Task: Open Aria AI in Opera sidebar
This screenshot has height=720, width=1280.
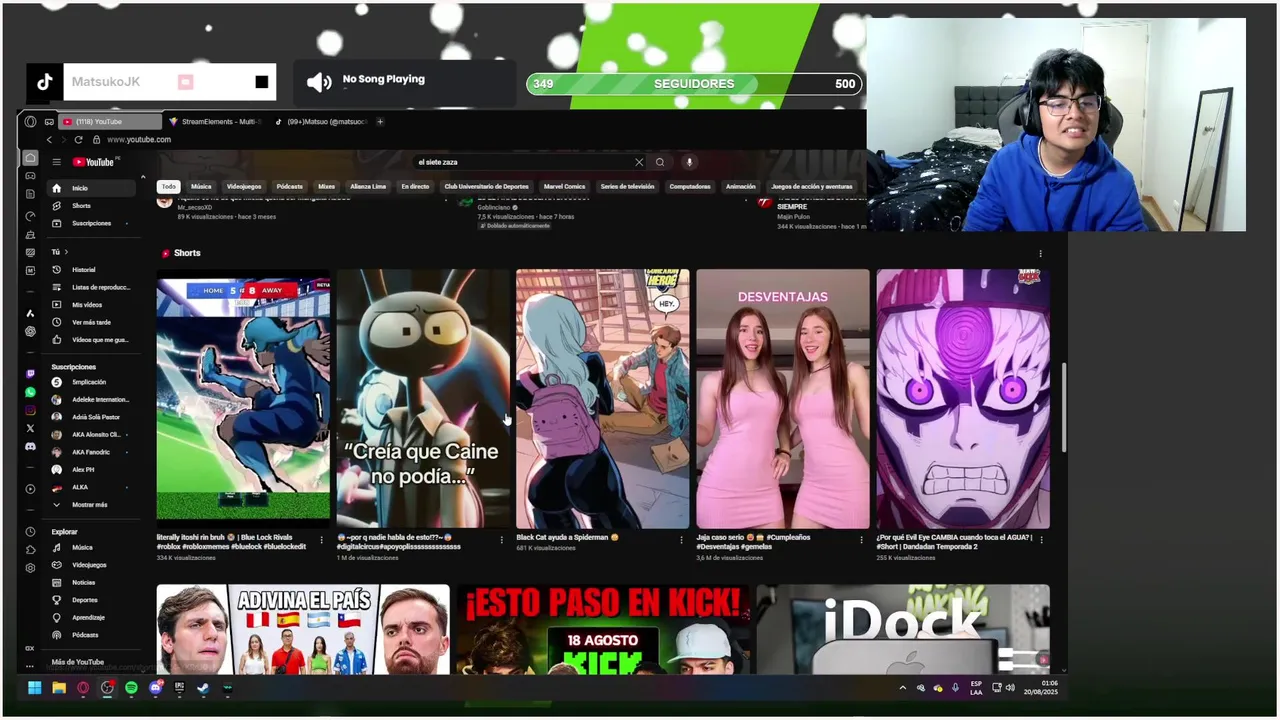Action: click(x=30, y=313)
